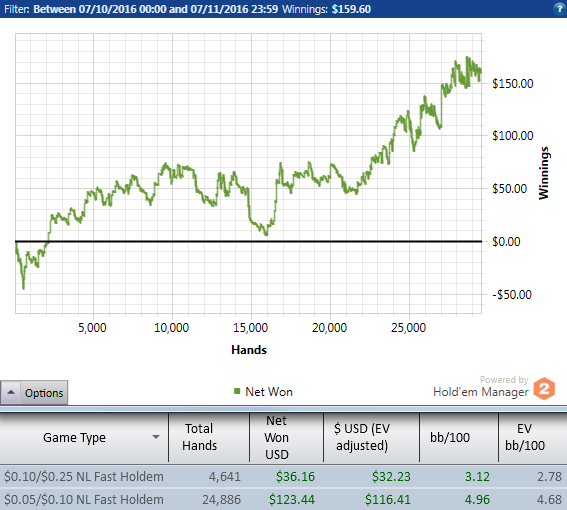Image resolution: width=567 pixels, height=510 pixels.
Task: Click the $50.00 axis label
Action: [x=509, y=188]
